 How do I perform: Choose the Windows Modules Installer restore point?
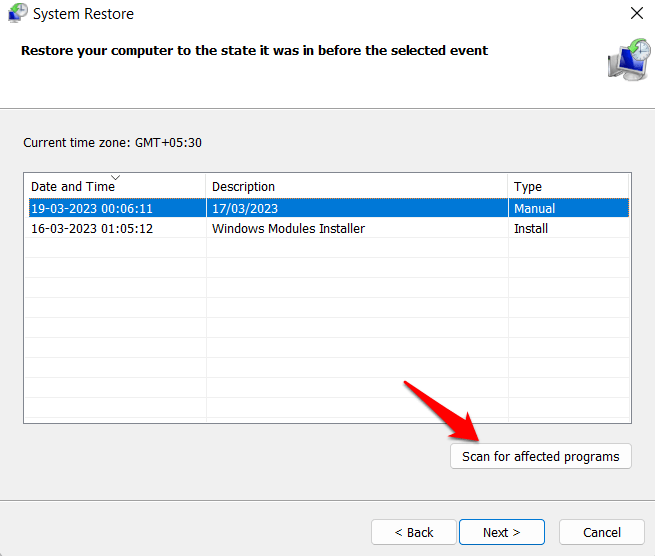coord(288,229)
